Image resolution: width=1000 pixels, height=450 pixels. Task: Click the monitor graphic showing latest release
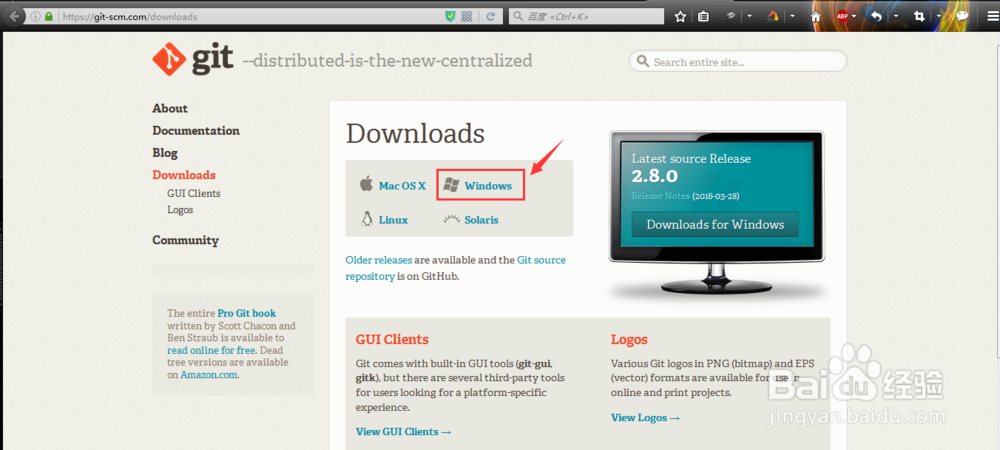pyautogui.click(x=716, y=214)
